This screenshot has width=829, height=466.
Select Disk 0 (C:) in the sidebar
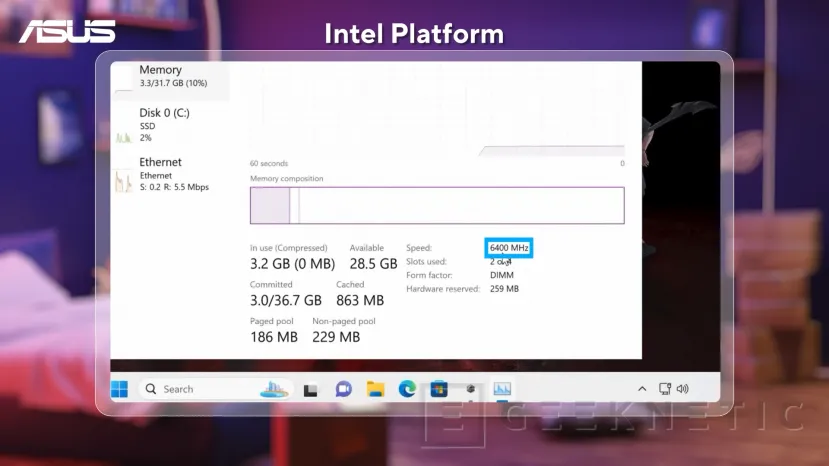tap(171, 125)
